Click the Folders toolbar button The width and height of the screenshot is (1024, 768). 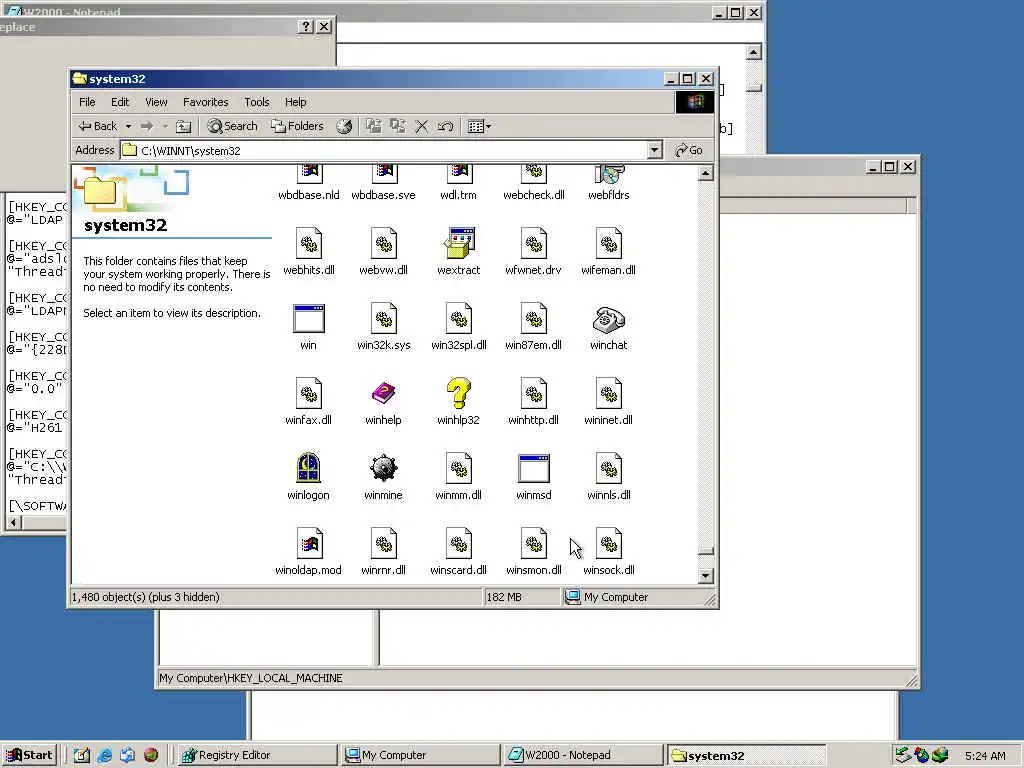[x=298, y=126]
